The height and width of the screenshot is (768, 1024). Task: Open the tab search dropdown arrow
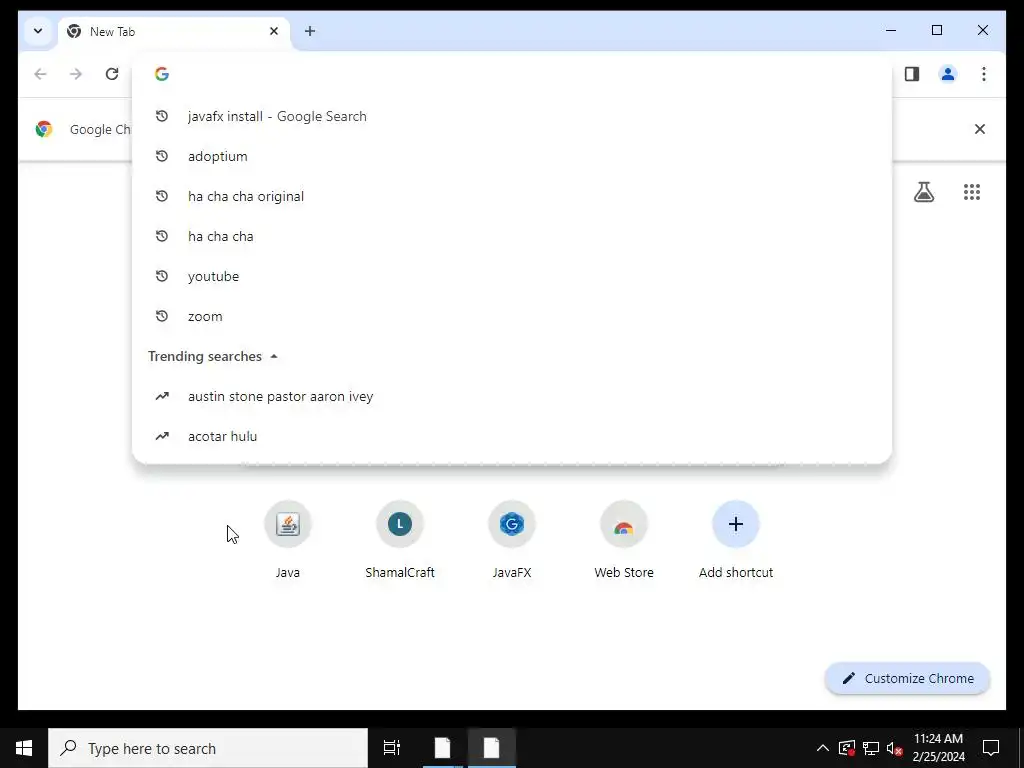(38, 31)
